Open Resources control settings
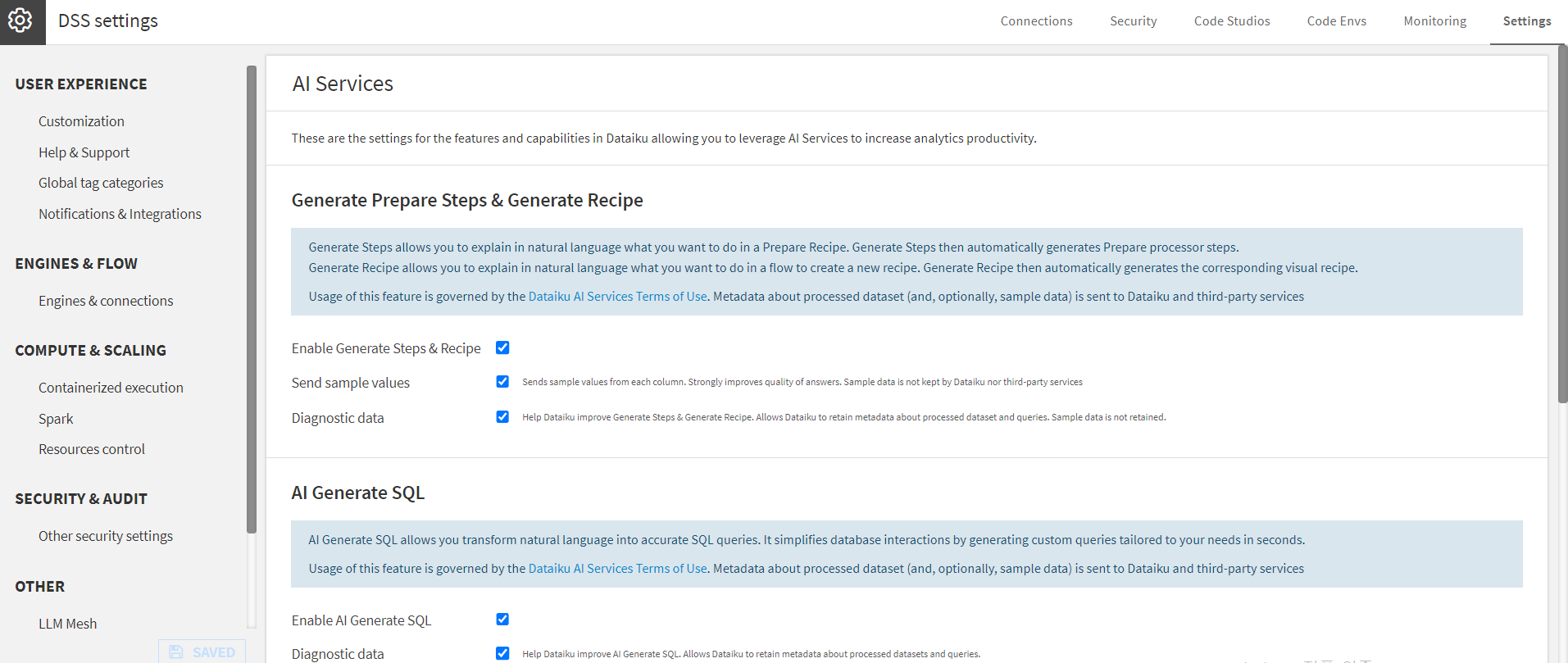 click(92, 449)
